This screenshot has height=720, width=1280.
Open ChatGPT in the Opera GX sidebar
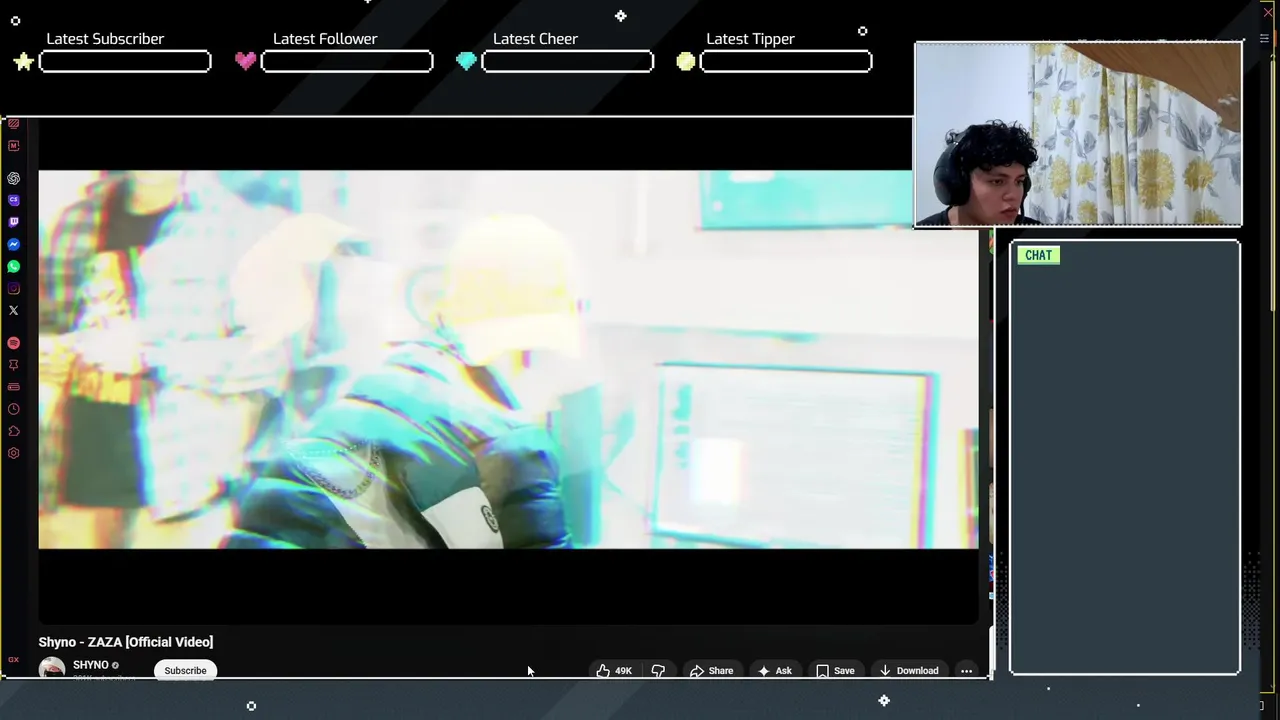tap(14, 178)
